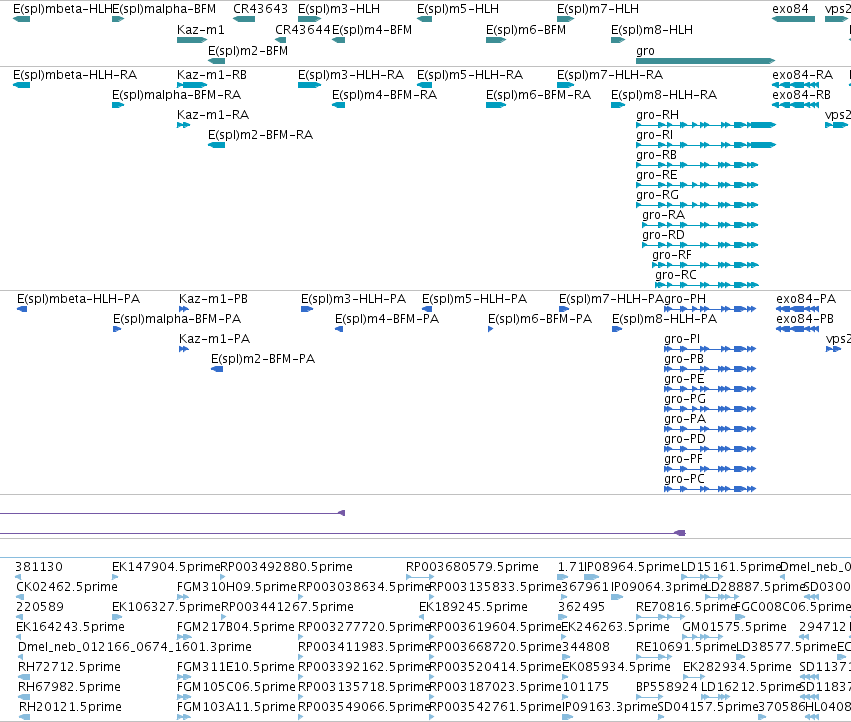Click the gro-RE transcript
This screenshot has height=722, width=851.
(697, 185)
